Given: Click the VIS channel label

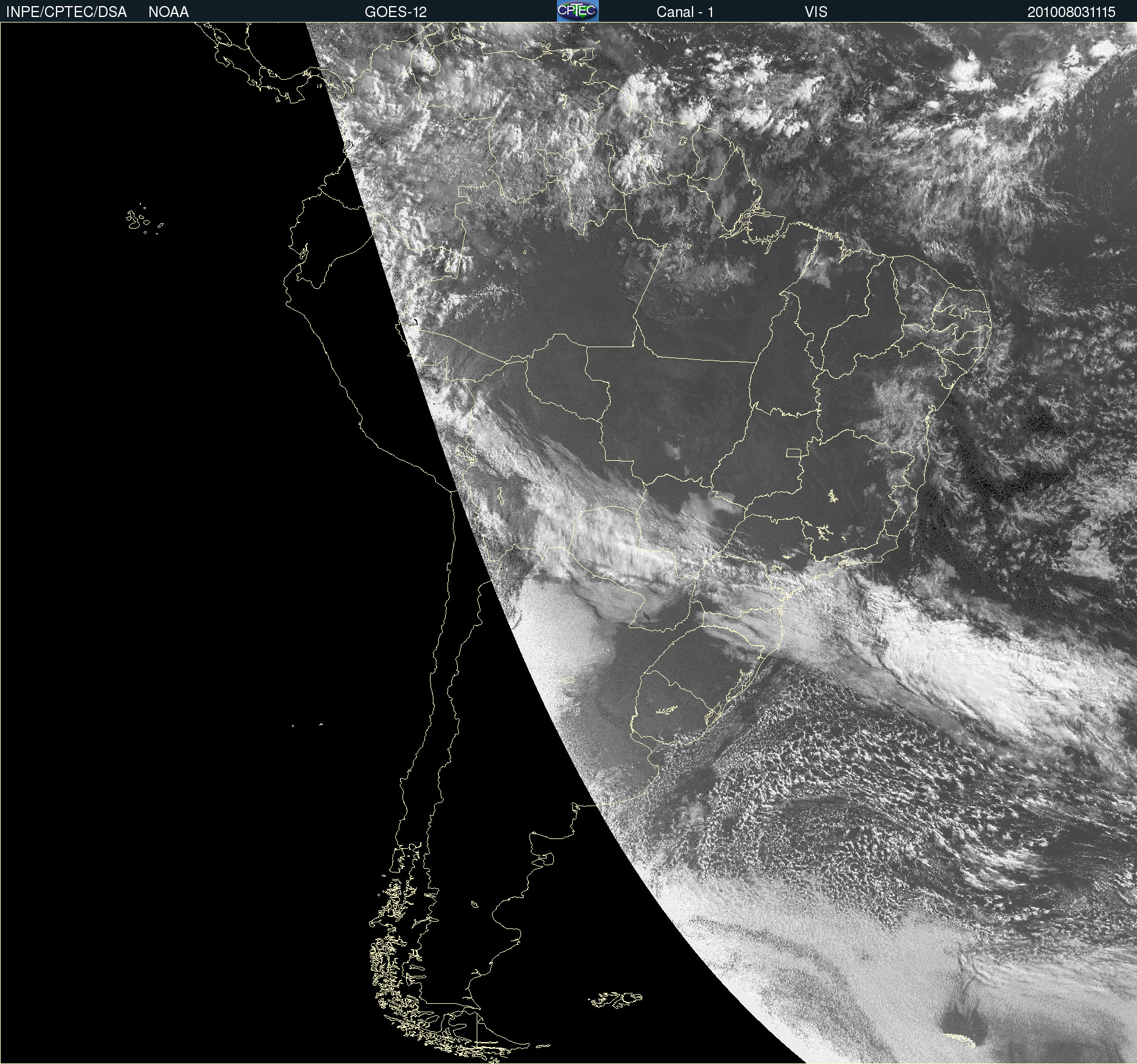Looking at the screenshot, I should pos(816,12).
